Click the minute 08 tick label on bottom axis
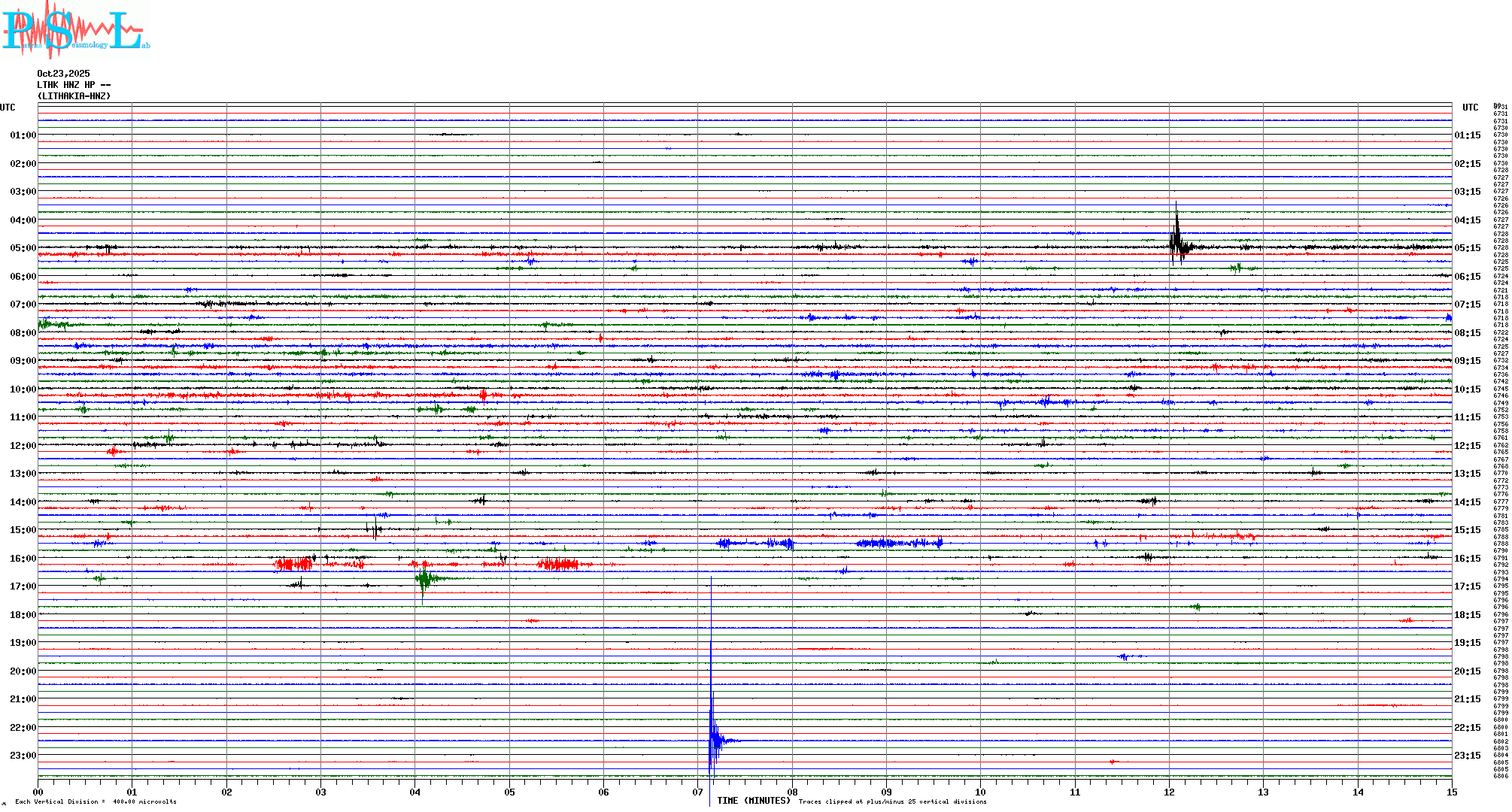The width and height of the screenshot is (1512, 812). point(792,792)
